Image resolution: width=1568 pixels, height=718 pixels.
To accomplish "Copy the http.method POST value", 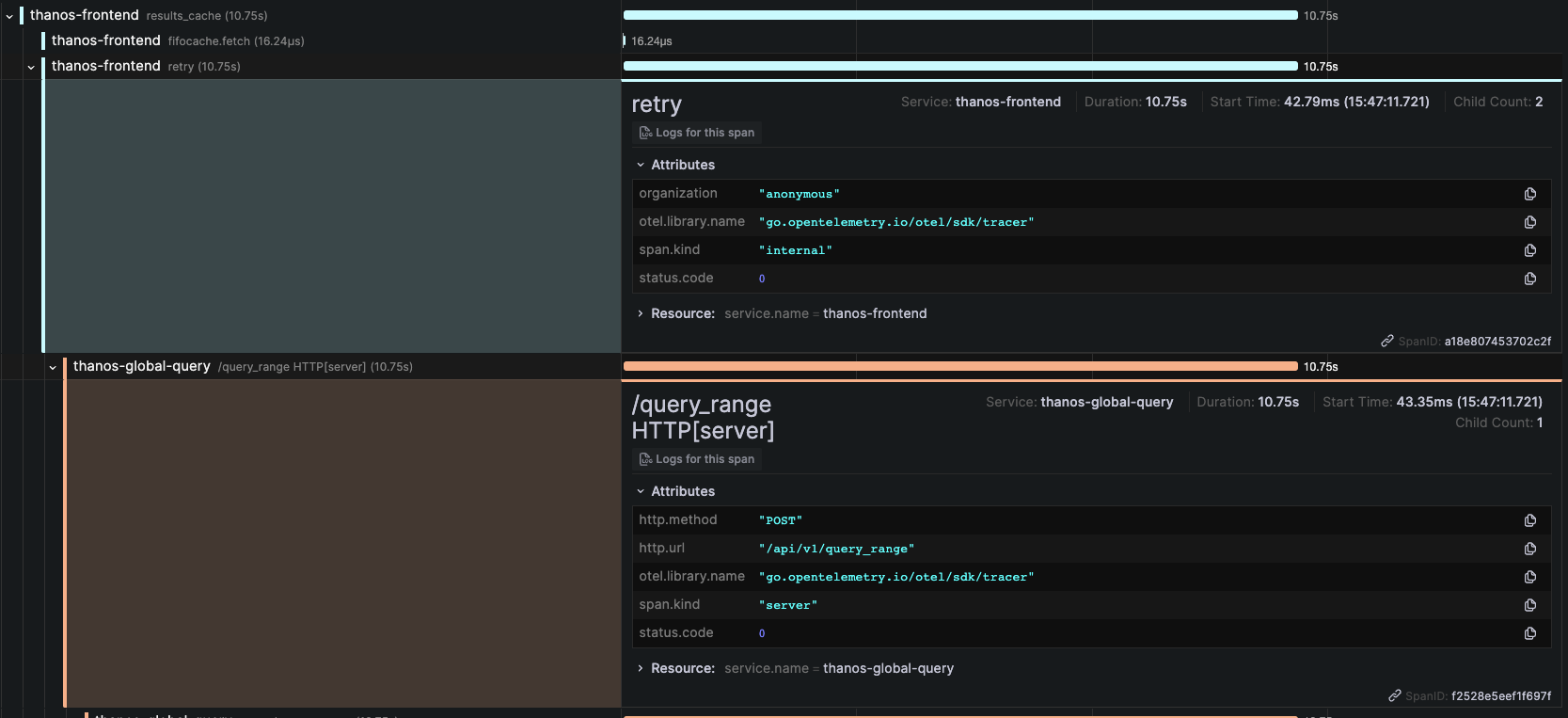I will coord(1530,520).
